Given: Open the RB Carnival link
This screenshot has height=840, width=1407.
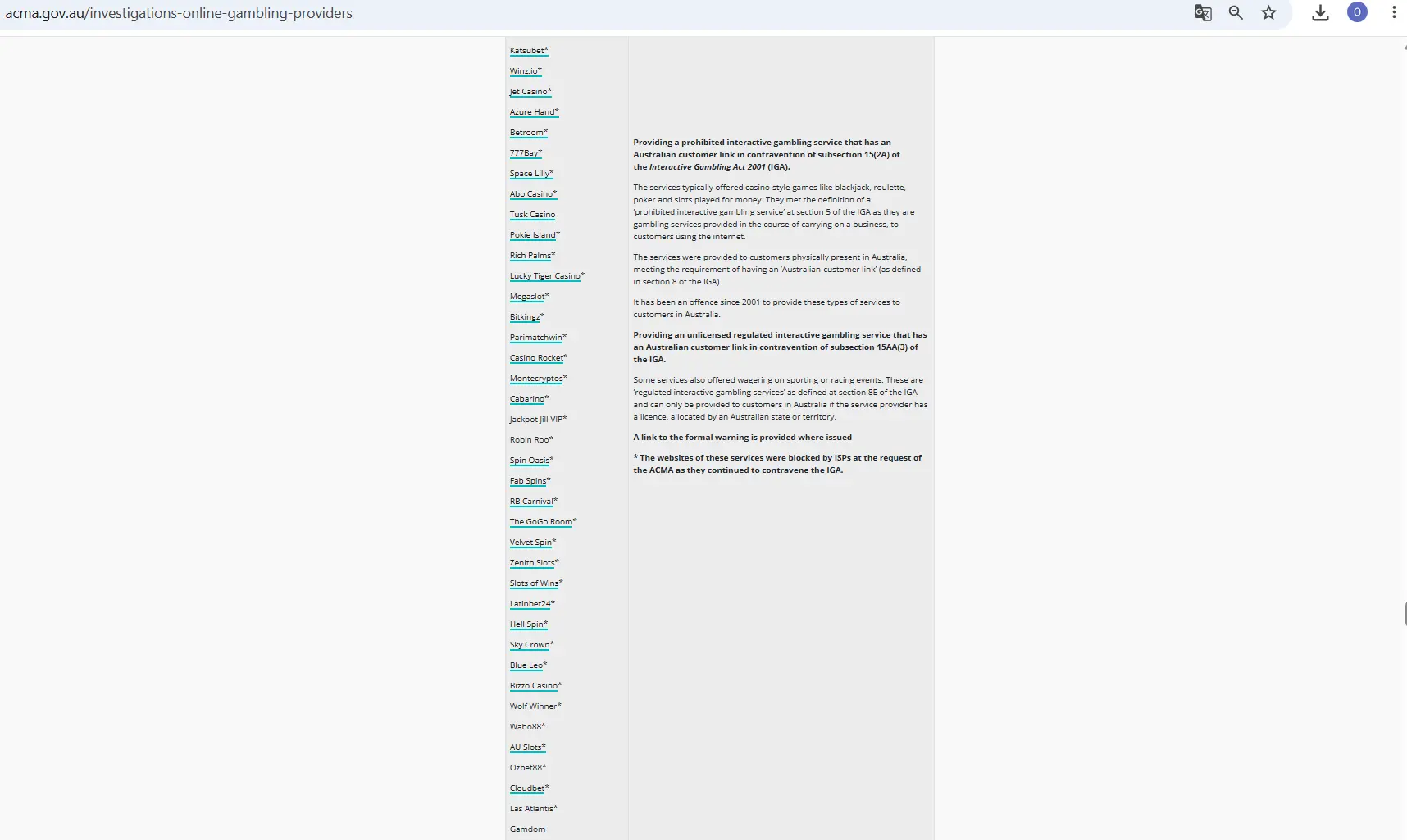Looking at the screenshot, I should point(533,502).
